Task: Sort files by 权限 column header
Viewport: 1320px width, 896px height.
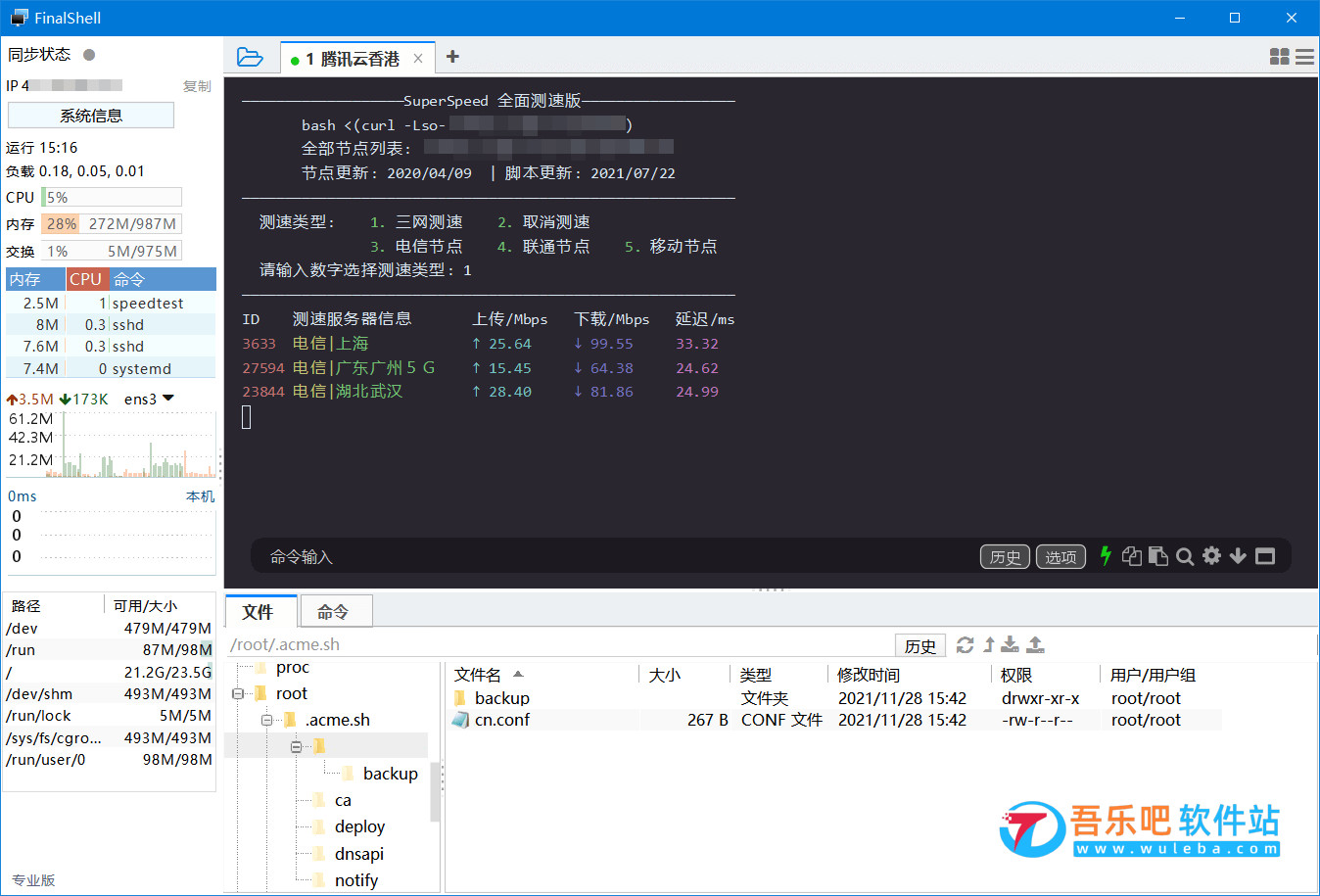Action: tap(1046, 675)
